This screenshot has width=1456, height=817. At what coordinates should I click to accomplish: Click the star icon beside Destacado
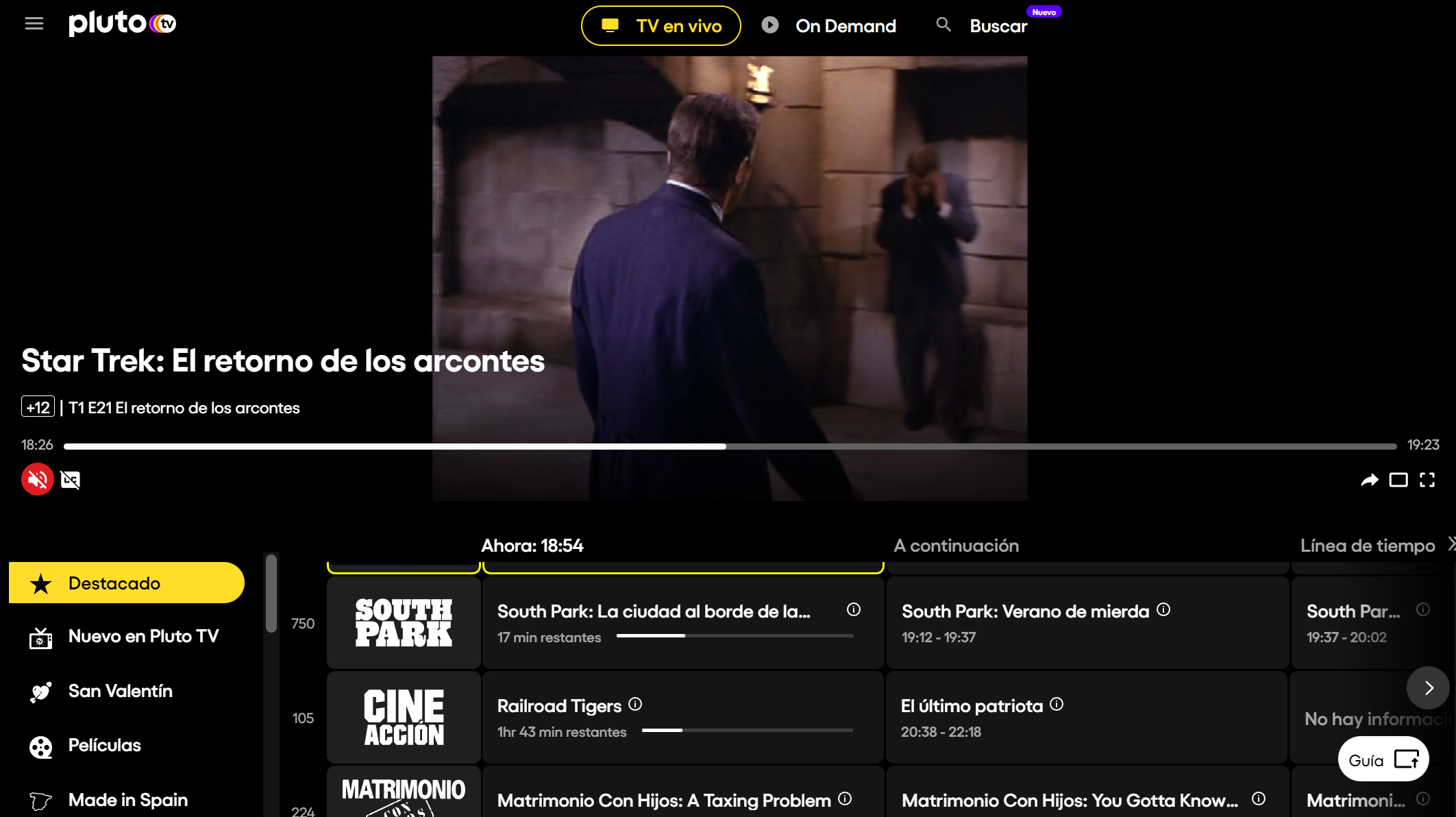click(41, 583)
